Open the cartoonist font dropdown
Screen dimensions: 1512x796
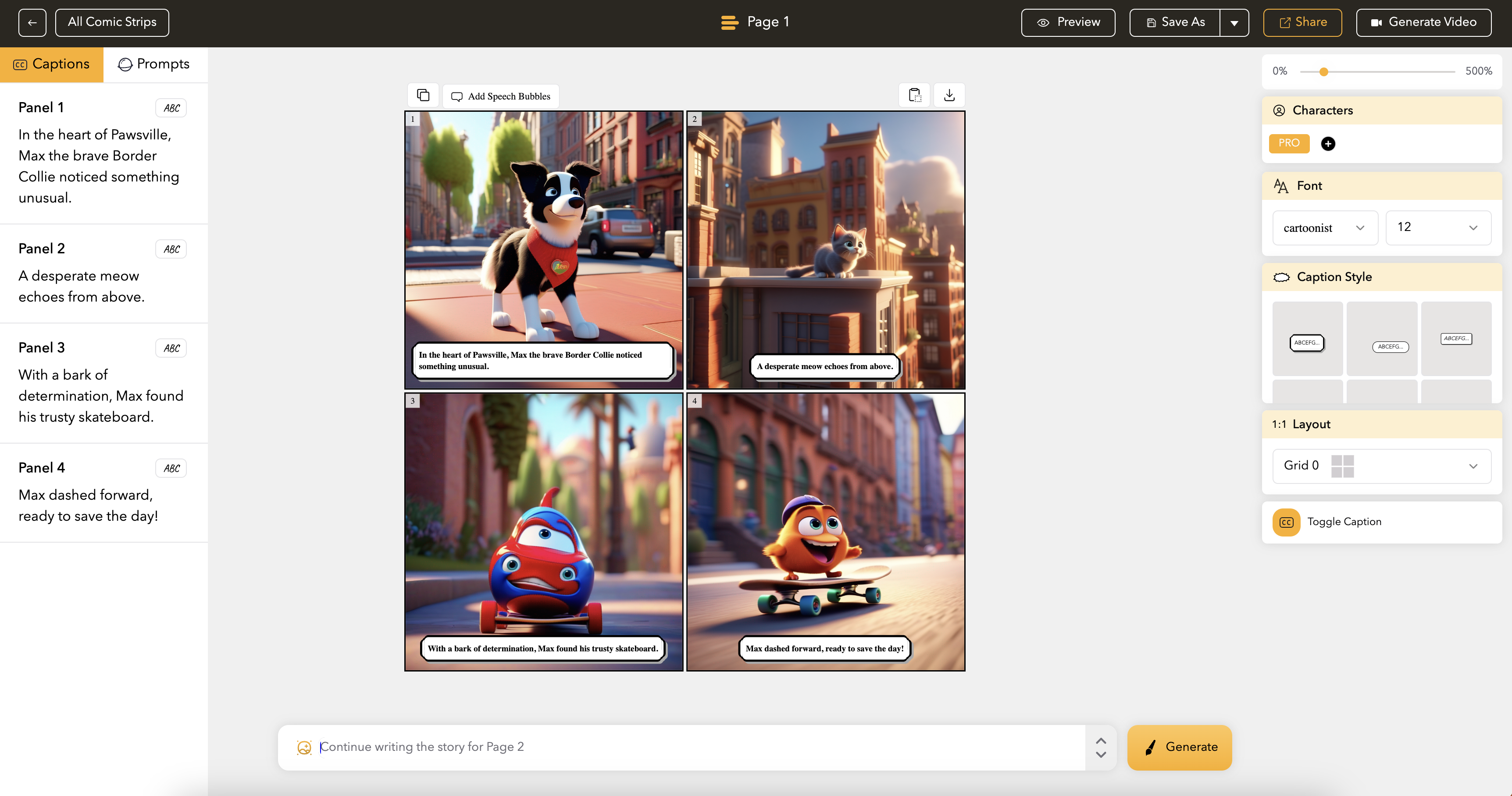tap(1324, 227)
